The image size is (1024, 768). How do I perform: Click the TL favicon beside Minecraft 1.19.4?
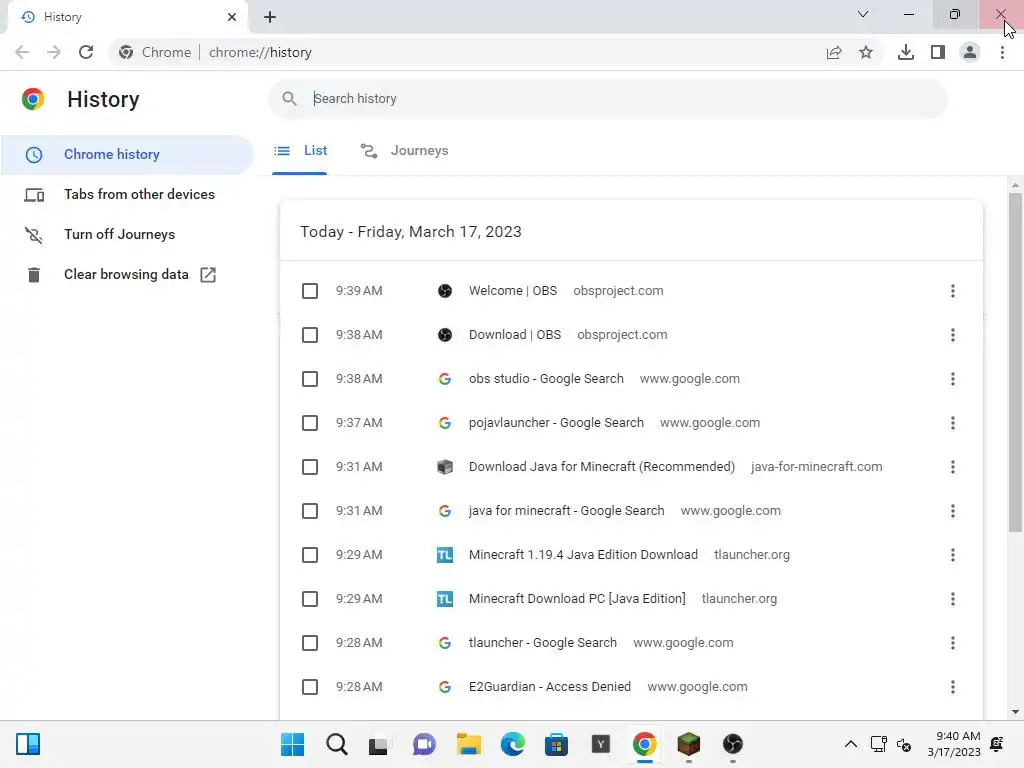click(x=445, y=555)
